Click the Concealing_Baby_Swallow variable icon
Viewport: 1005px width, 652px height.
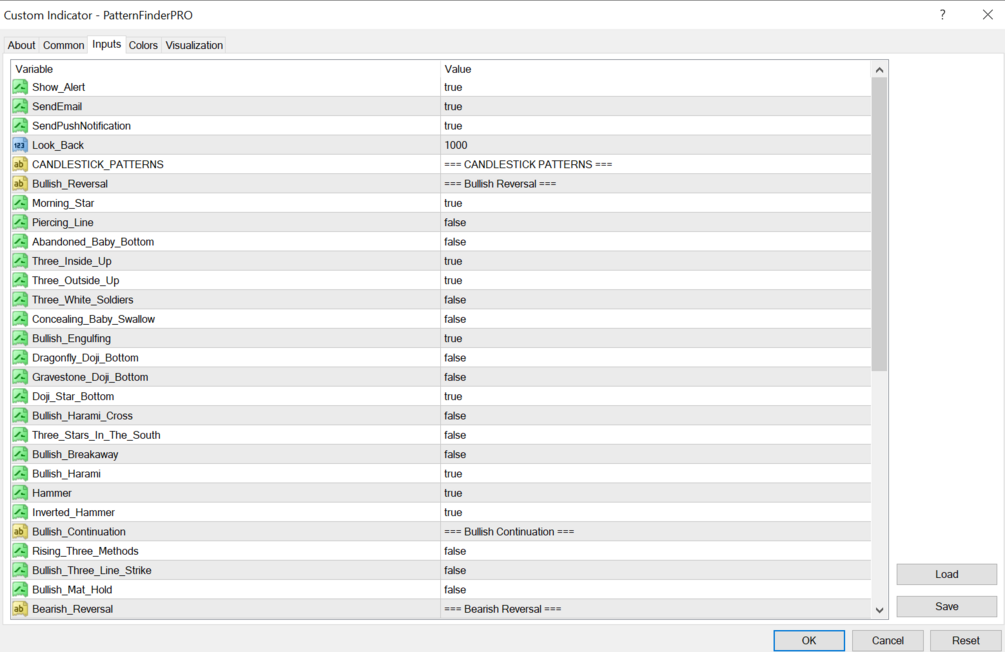(x=20, y=319)
